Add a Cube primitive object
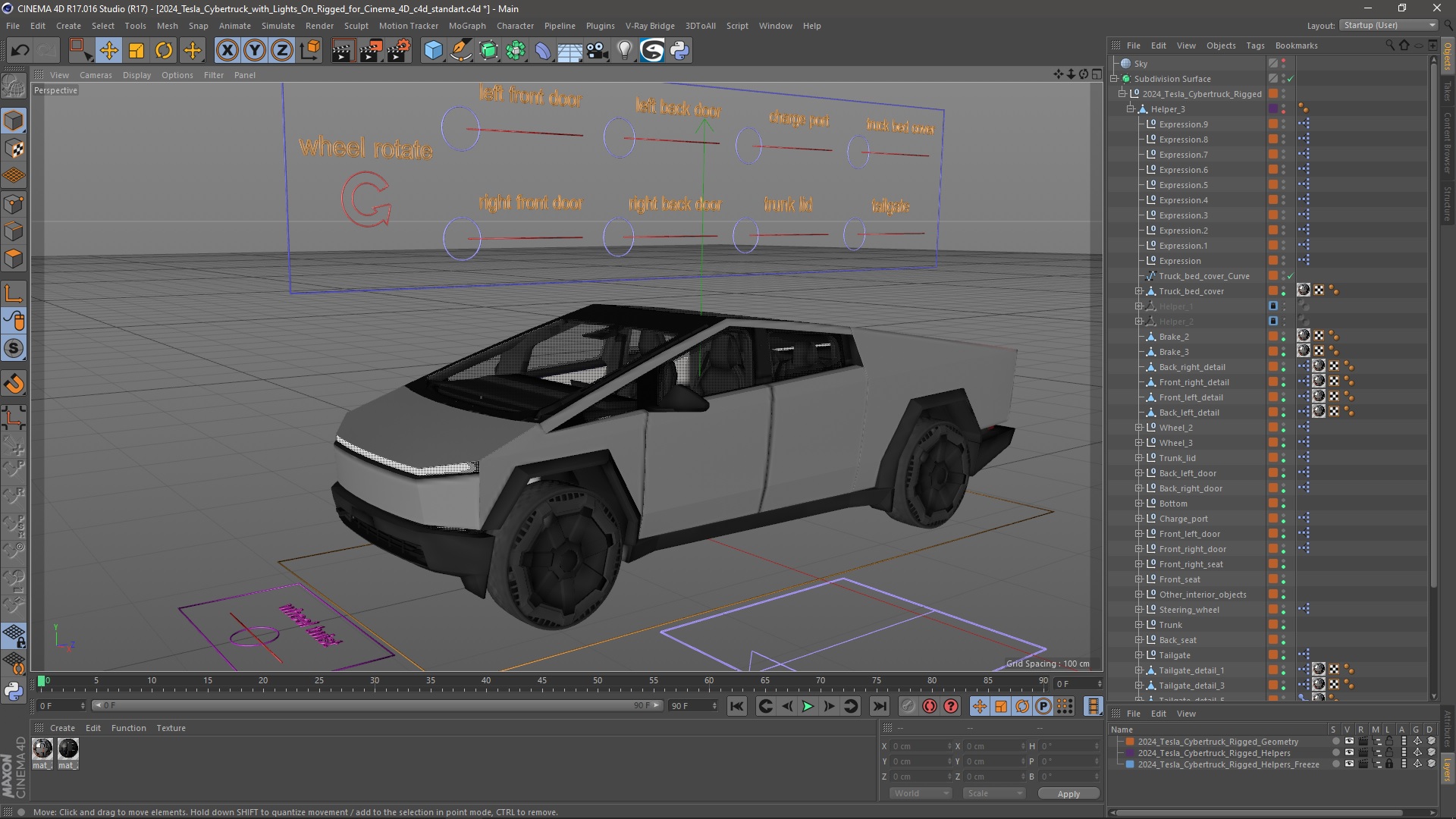 point(433,51)
